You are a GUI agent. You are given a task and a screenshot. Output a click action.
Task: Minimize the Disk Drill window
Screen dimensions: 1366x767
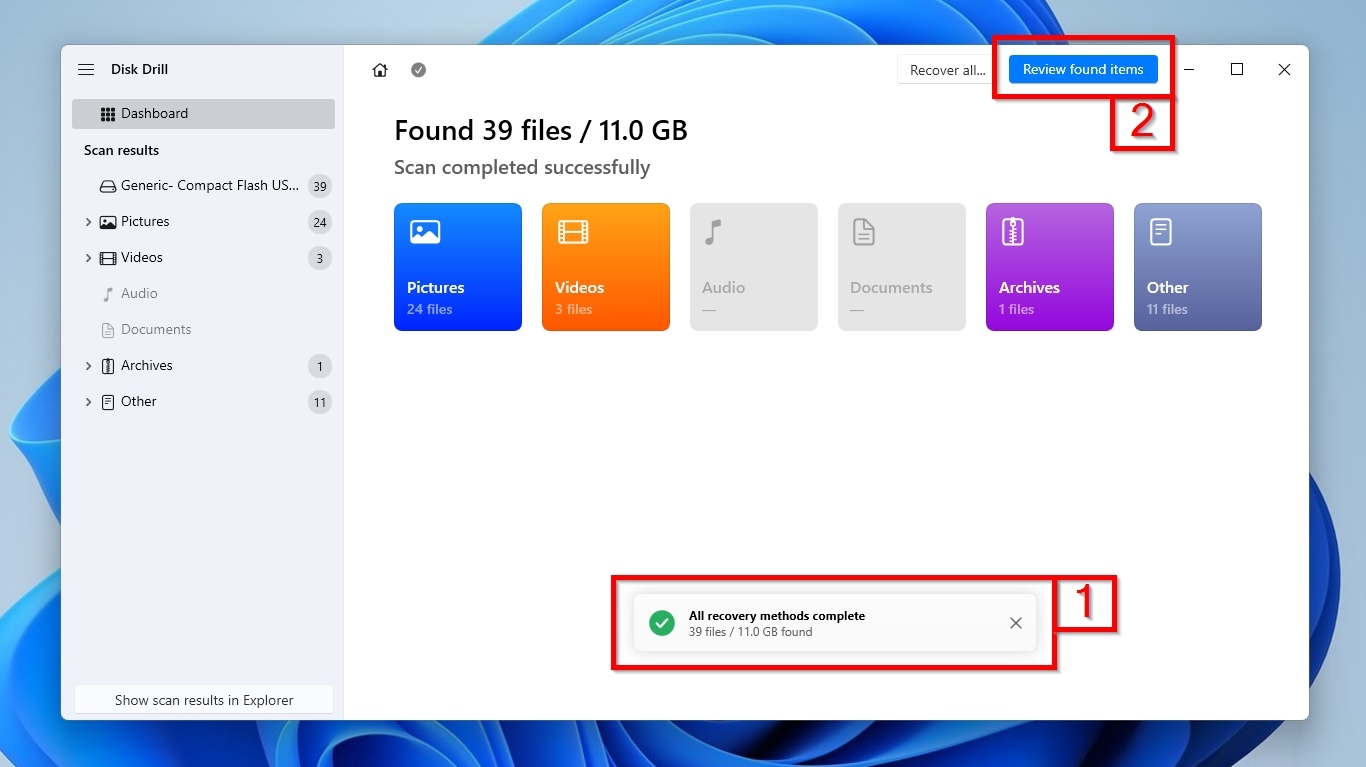point(1189,70)
